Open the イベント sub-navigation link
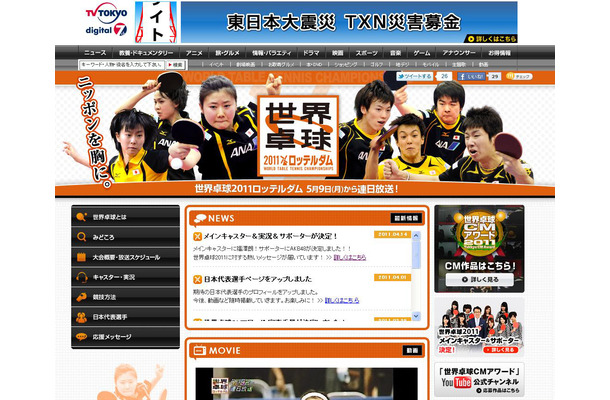This screenshot has width=610, height=400. [216, 65]
